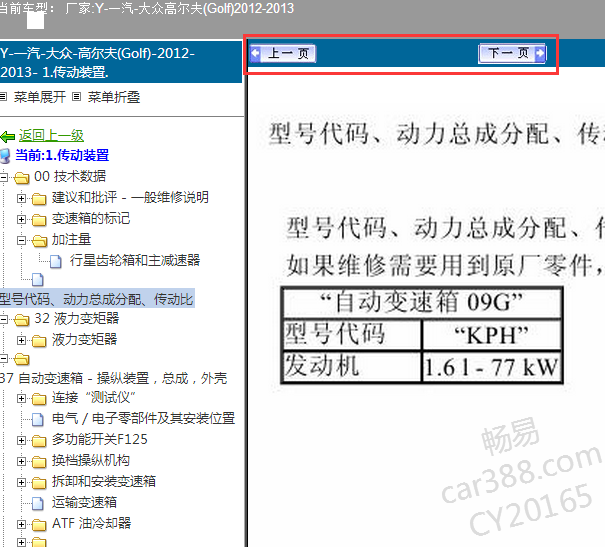Select the 32 液力变矩器 tree item
The image size is (605, 547).
76,318
